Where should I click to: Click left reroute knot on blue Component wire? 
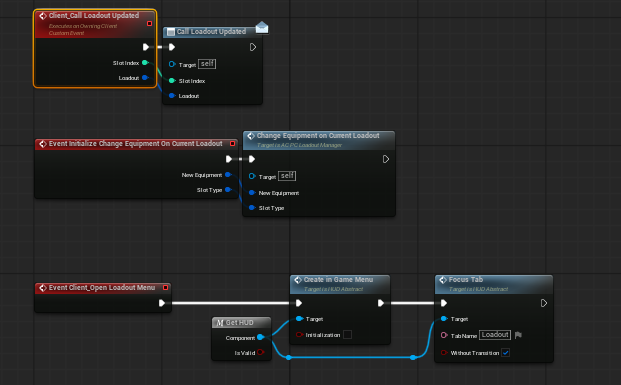click(x=289, y=357)
